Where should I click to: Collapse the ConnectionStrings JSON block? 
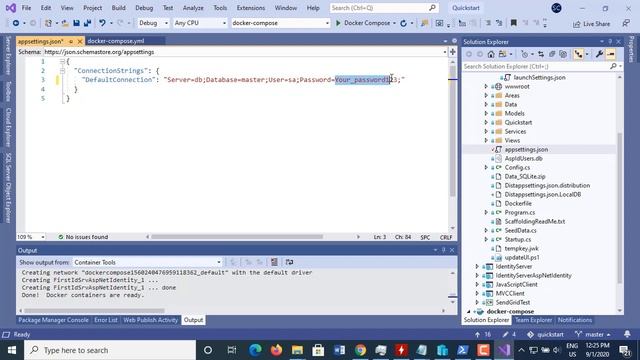pyautogui.click(x=62, y=71)
